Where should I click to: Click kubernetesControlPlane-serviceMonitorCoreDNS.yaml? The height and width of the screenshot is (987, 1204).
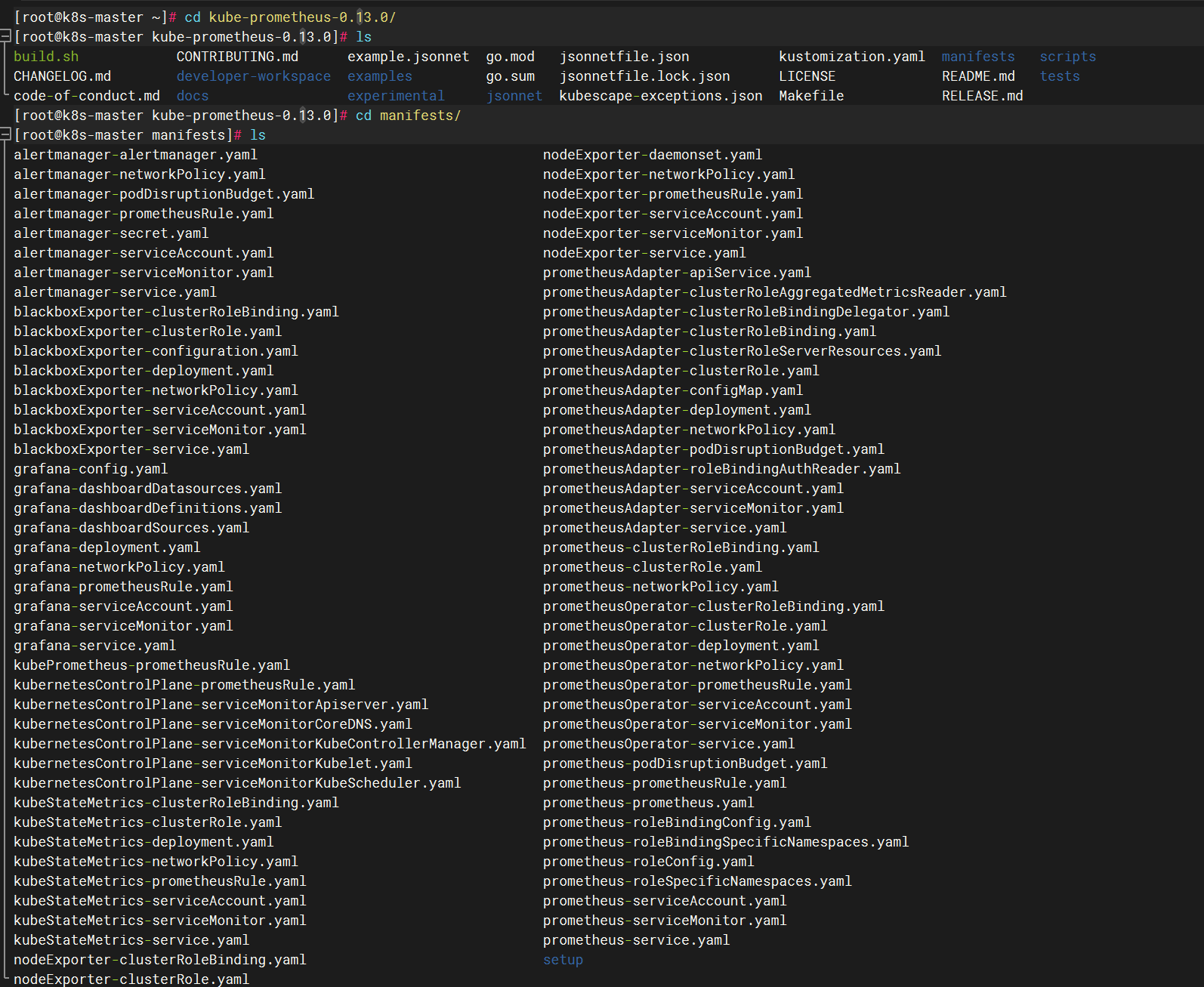(x=213, y=724)
